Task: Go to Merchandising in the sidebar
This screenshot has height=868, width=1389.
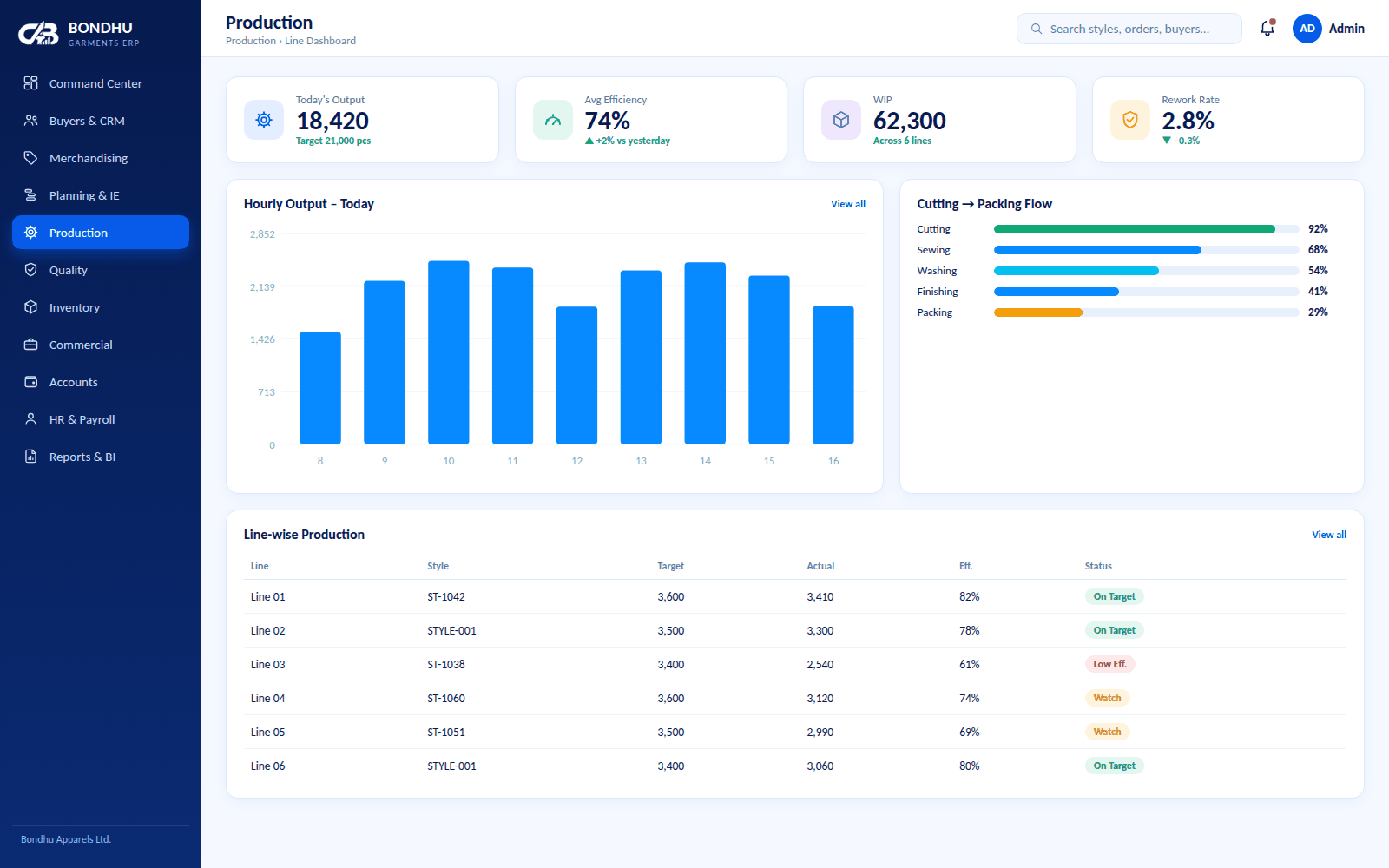Action: pos(101,158)
